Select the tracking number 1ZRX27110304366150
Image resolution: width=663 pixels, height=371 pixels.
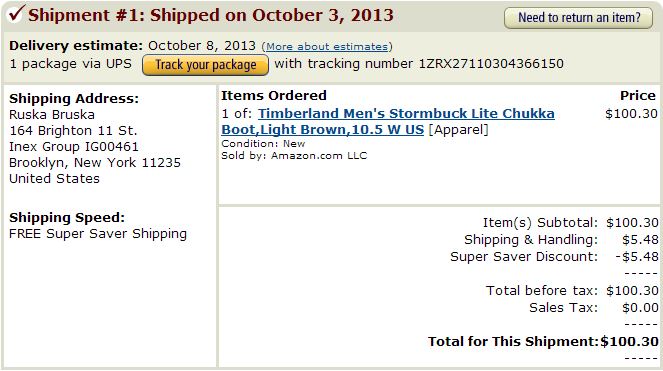(x=491, y=64)
